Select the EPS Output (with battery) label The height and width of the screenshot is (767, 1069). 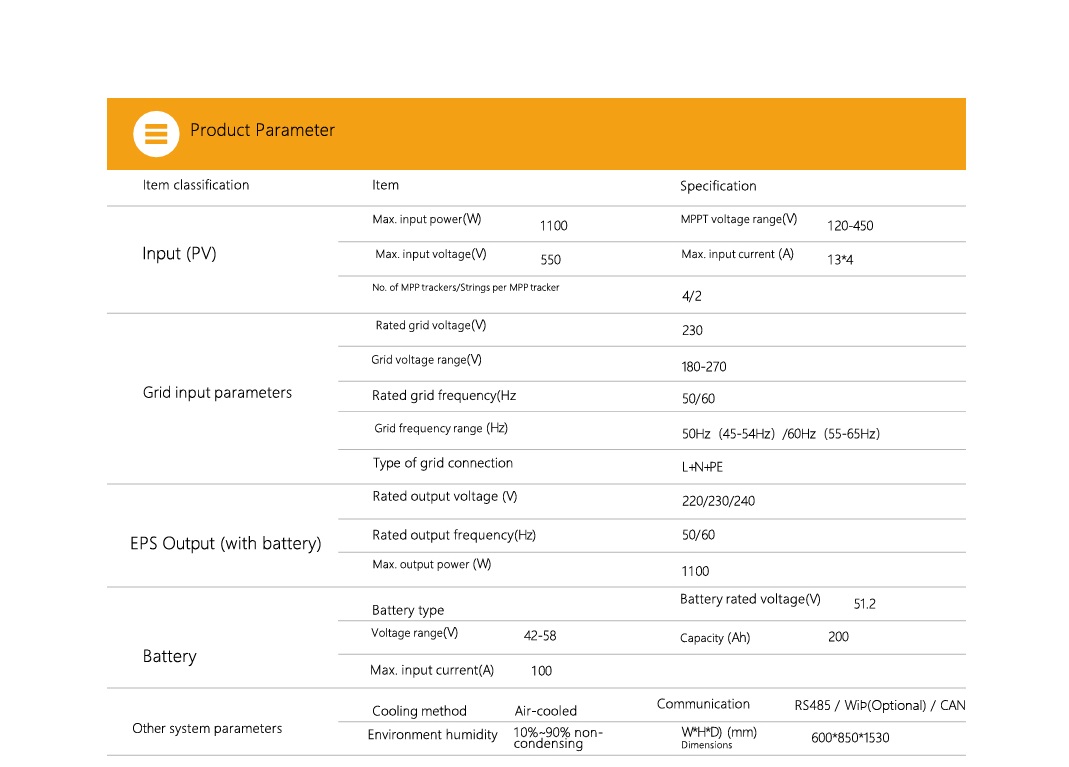coord(226,544)
